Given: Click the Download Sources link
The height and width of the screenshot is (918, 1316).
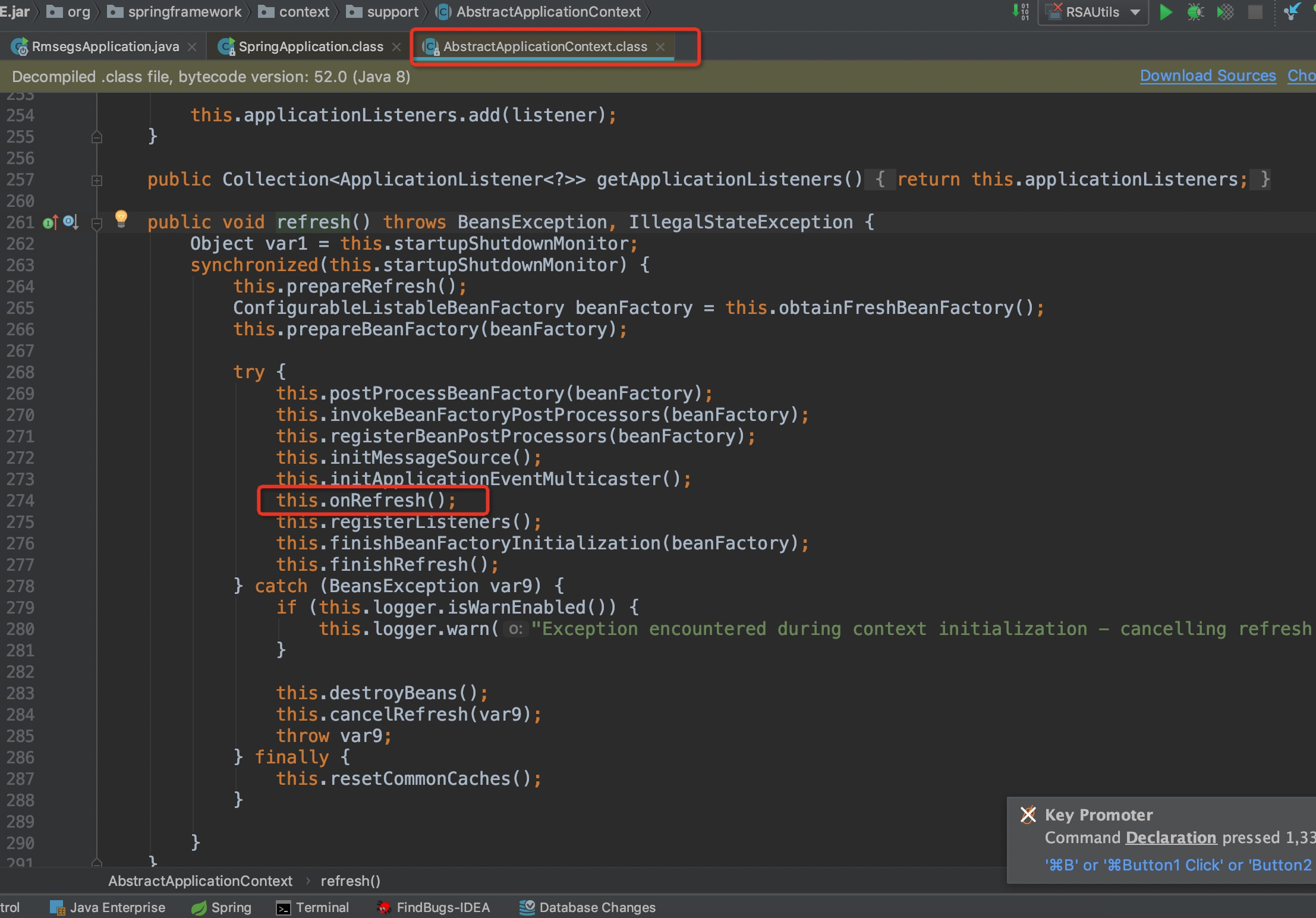Looking at the screenshot, I should click(1207, 76).
